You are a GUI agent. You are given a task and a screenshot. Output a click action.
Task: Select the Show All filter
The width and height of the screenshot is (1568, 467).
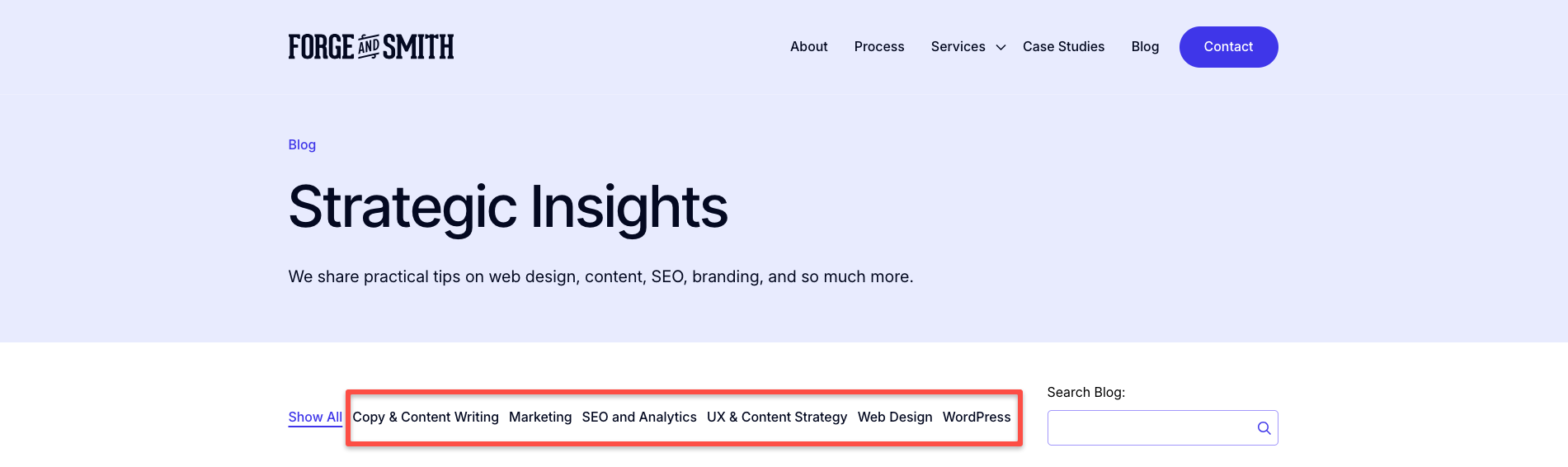pos(315,417)
